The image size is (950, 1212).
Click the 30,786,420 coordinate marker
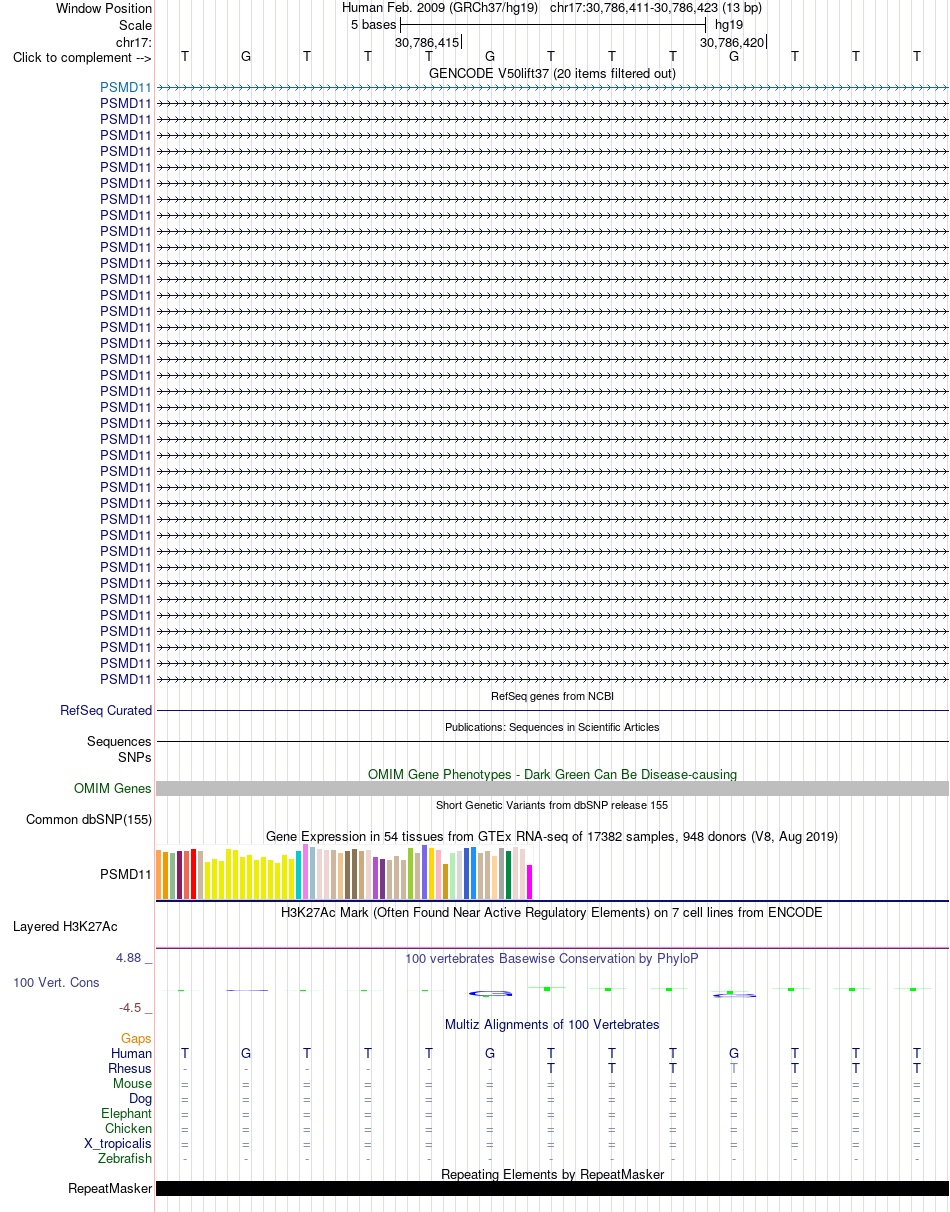click(x=732, y=42)
